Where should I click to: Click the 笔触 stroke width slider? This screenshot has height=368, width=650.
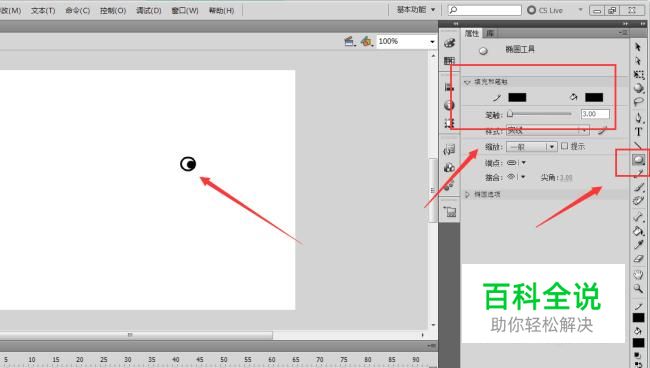point(540,114)
